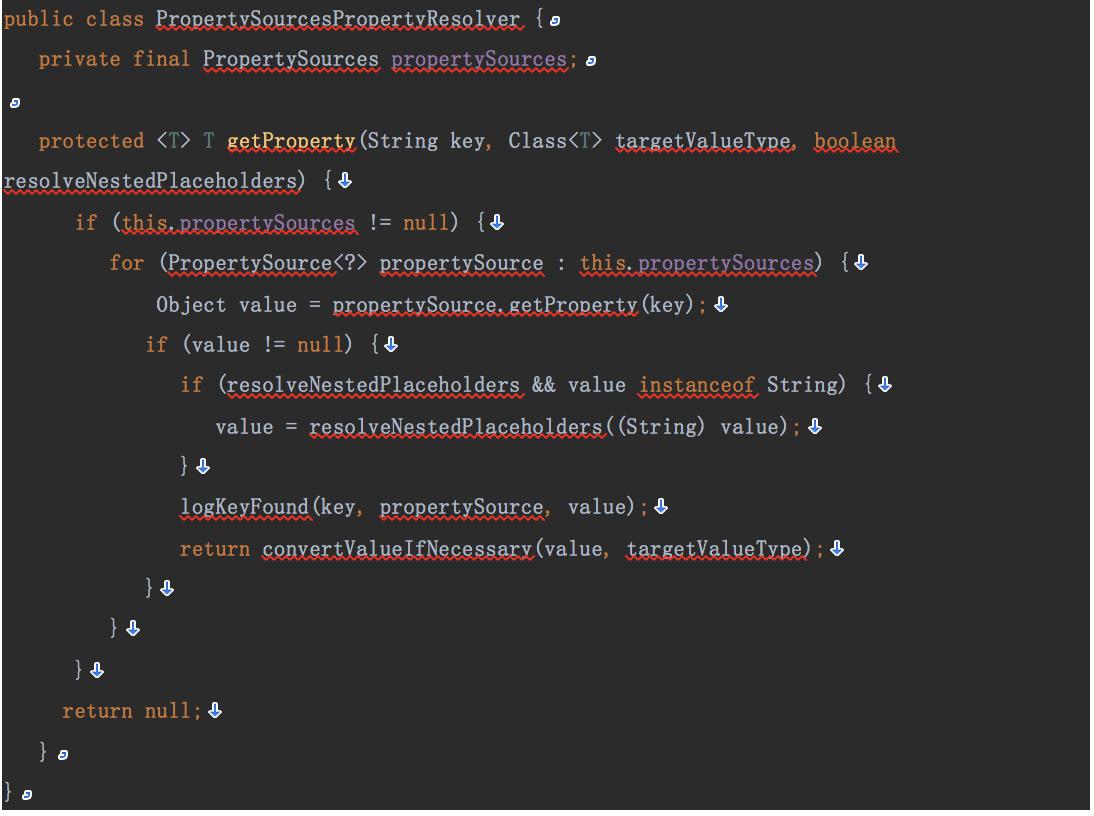Click the resolveNestedPlaceholders parameter on the wrapped signature line
The height and width of the screenshot is (816, 1094).
[x=151, y=181]
